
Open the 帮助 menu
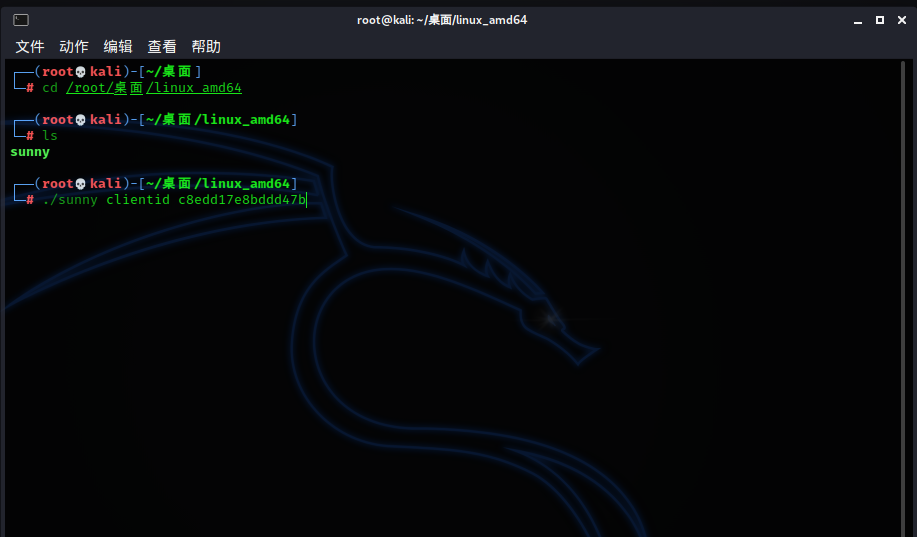(x=206, y=47)
